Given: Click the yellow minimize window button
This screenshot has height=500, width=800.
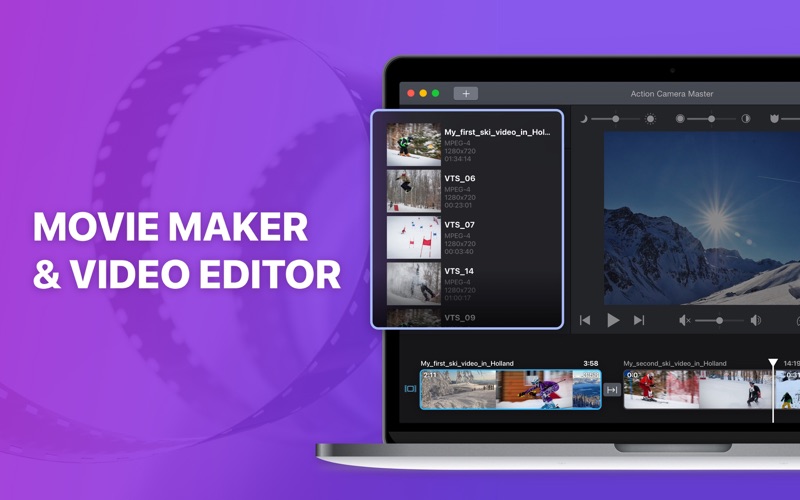Looking at the screenshot, I should (x=423, y=93).
